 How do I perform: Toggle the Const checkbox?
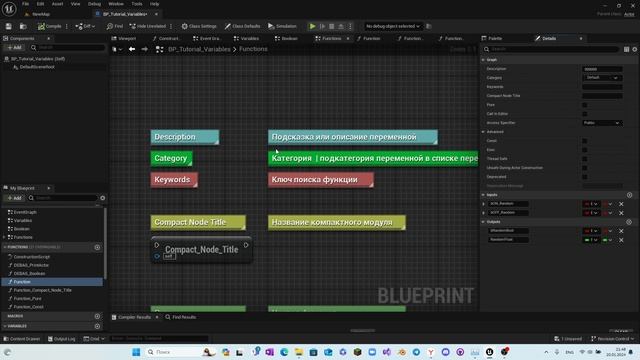point(584,141)
